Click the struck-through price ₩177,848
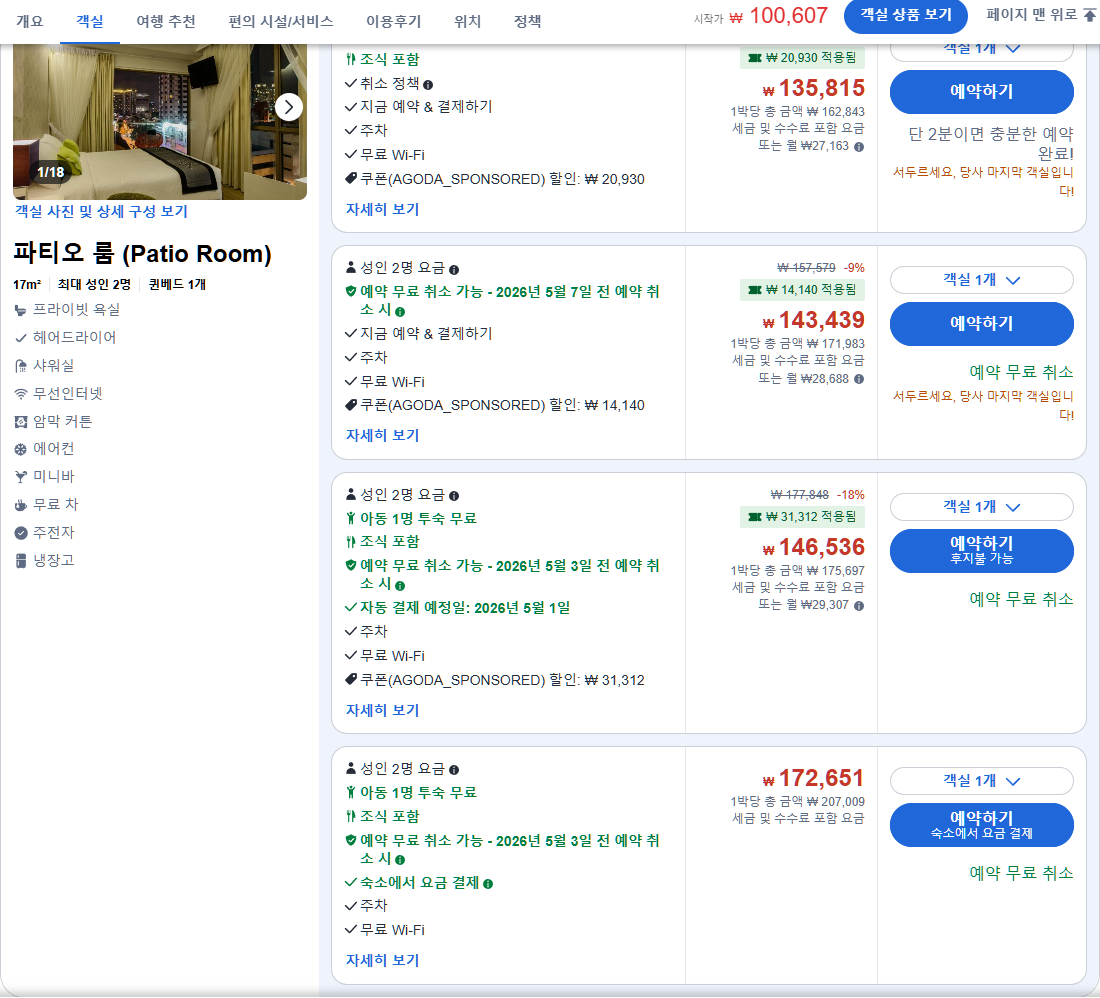The image size is (1100, 998). pyautogui.click(x=800, y=494)
